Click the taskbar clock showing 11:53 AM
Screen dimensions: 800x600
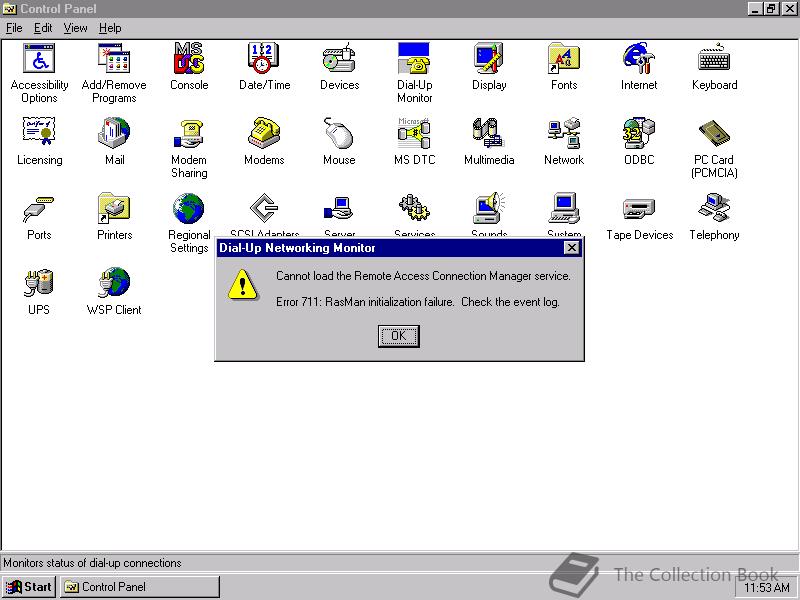click(x=766, y=588)
